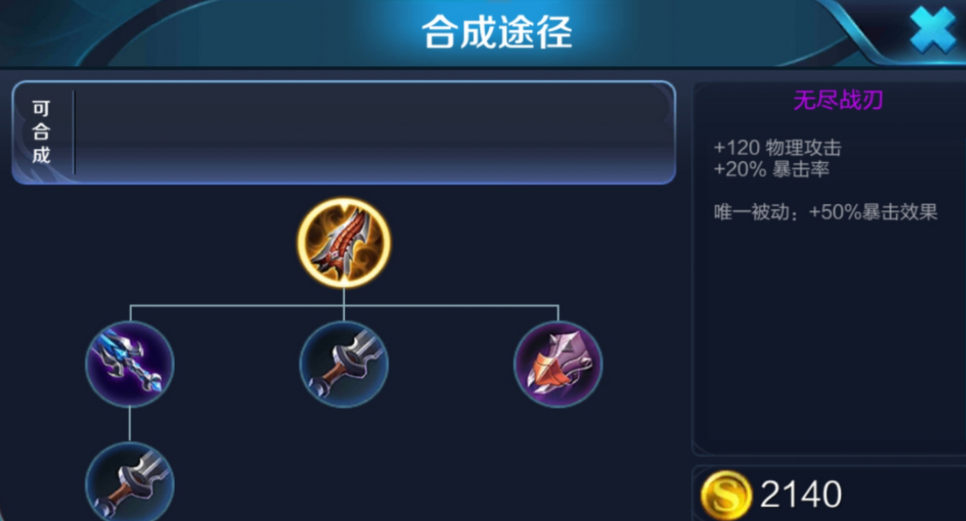Viewport: 966px width, 521px height.
Task: Select the middle iron sword component icon
Action: pyautogui.click(x=344, y=364)
